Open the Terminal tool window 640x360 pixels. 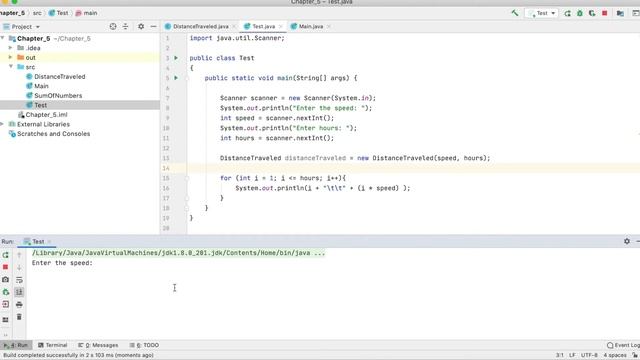tap(53, 345)
